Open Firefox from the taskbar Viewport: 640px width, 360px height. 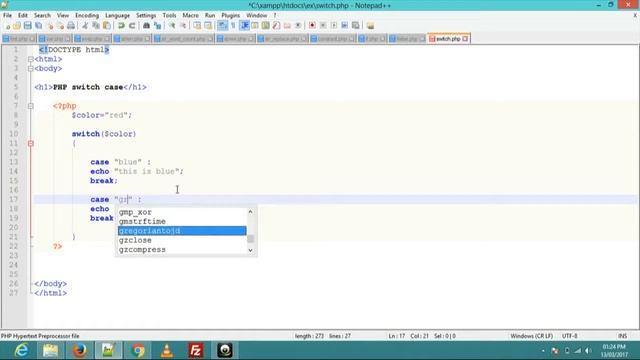tap(80, 351)
